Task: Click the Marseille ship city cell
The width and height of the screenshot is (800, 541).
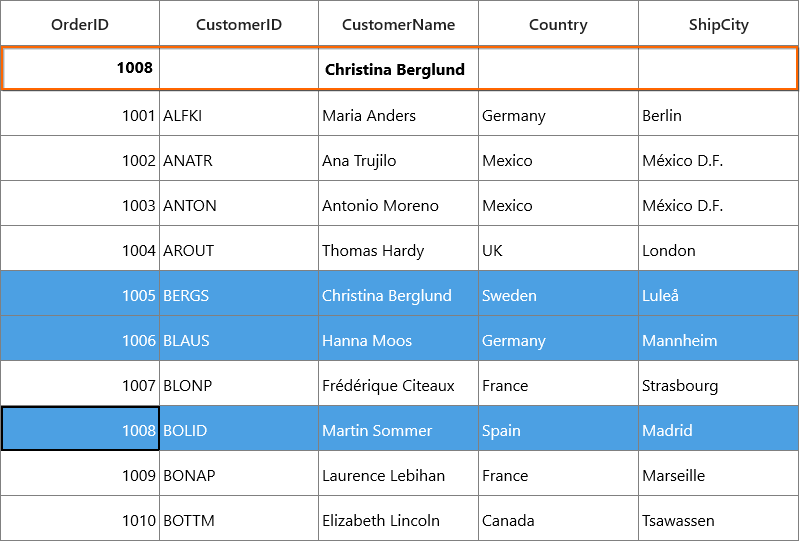Action: click(718, 473)
